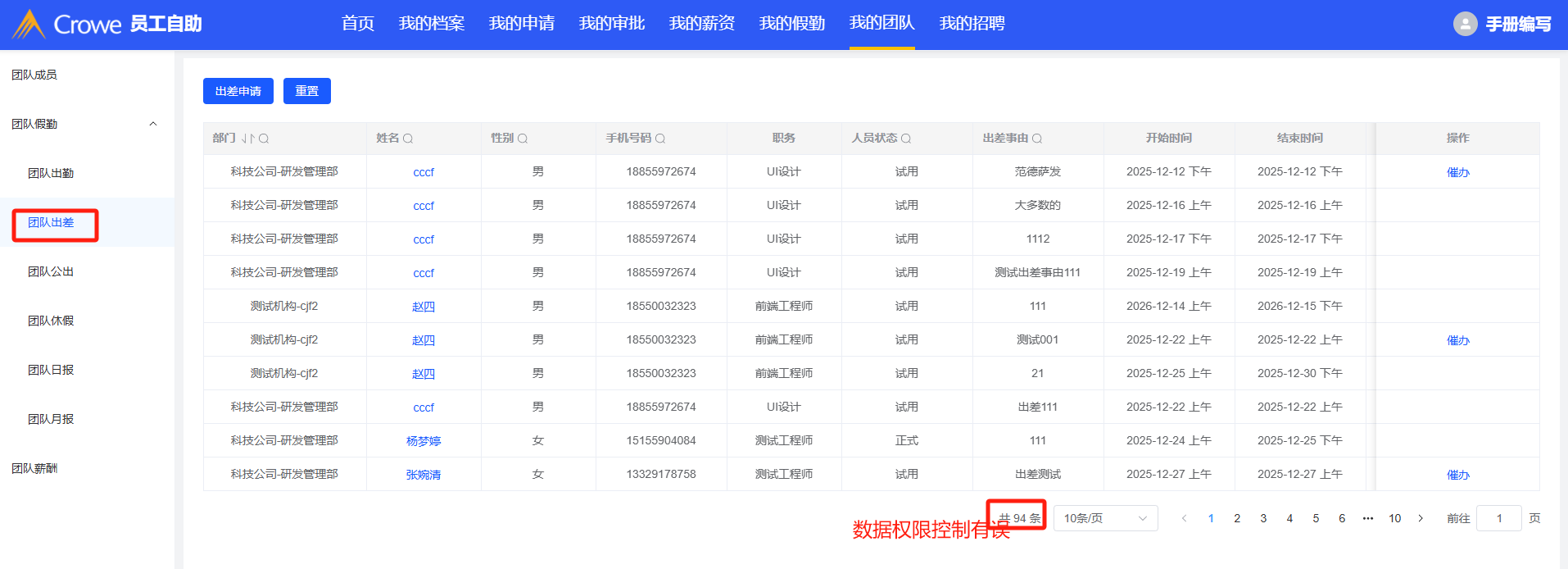Switch to the 我的薪资 navigation tab
Viewport: 1568px width, 569px height.
tap(701, 24)
